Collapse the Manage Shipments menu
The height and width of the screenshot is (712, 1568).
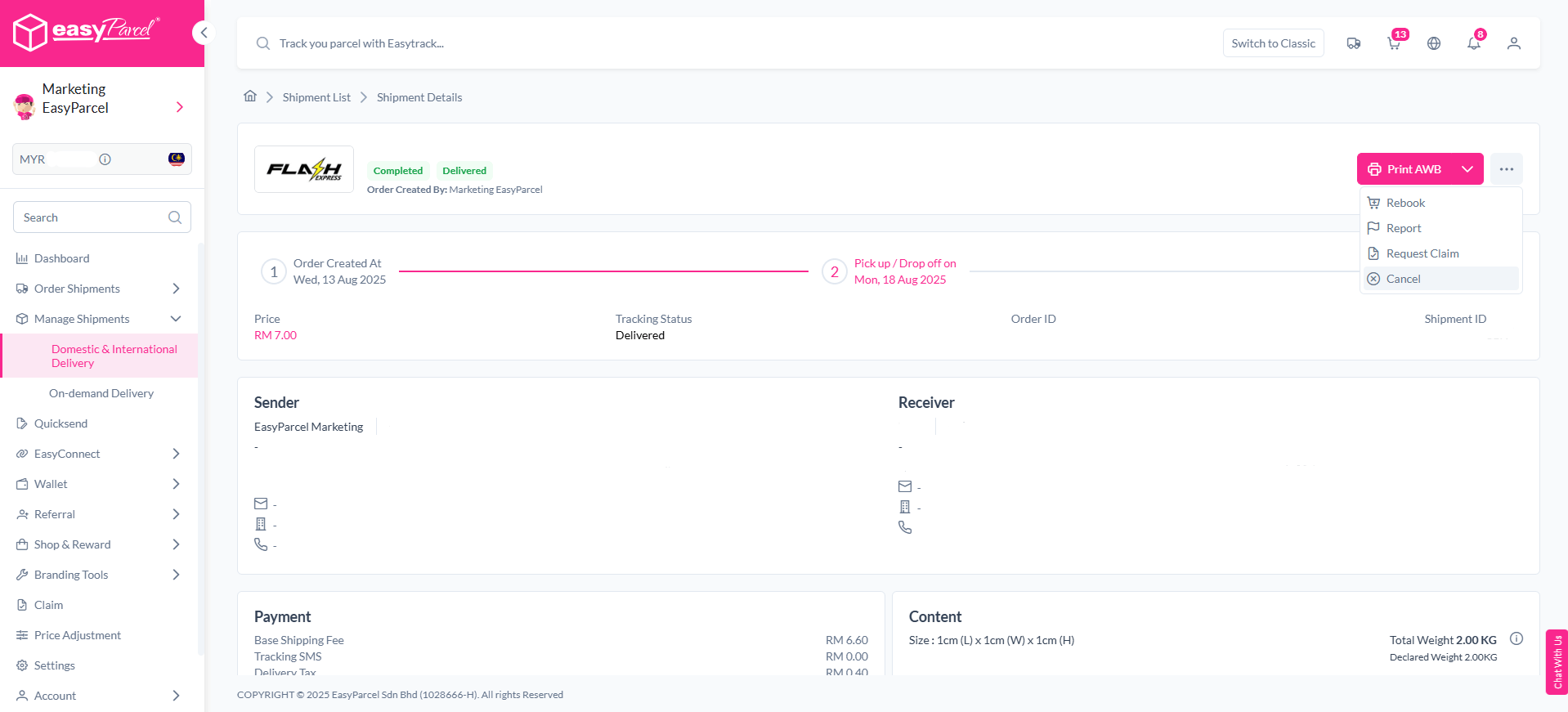(x=175, y=319)
